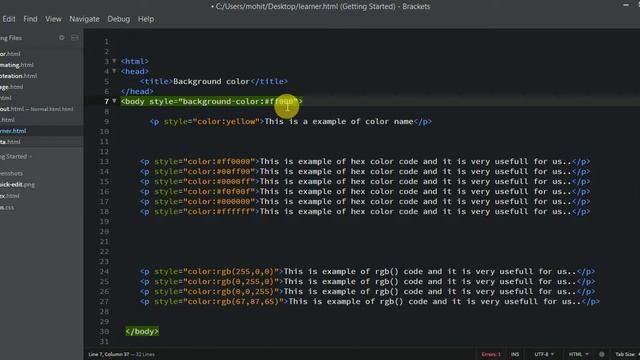Open the quick-edit.png file in project tree
The height and width of the screenshot is (360, 640).
point(18,184)
